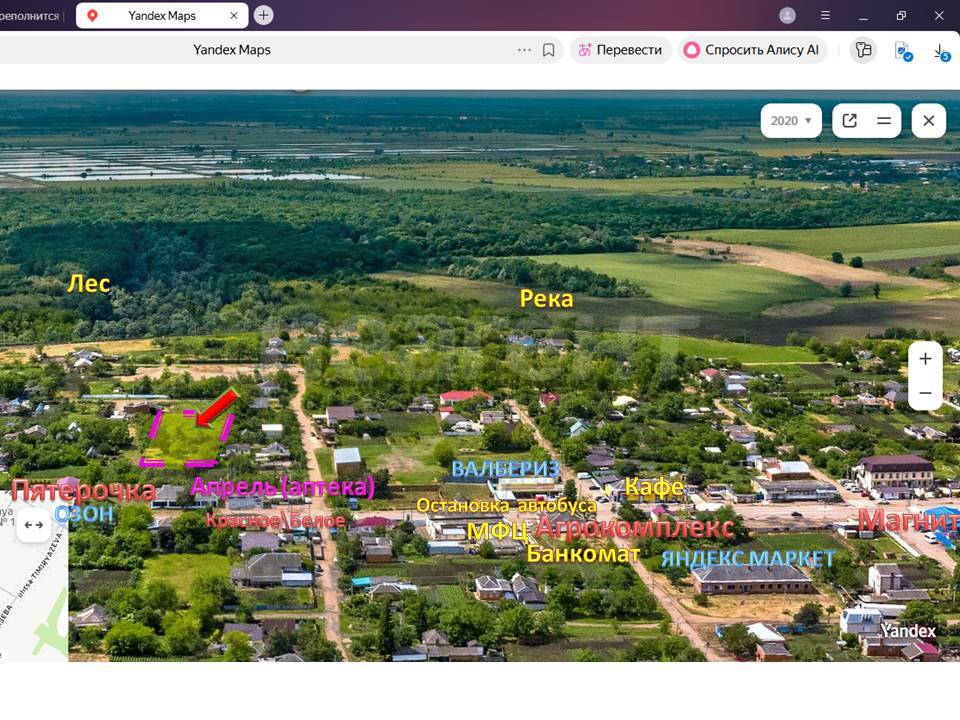
Task: Click the address bar showing Yandex Maps
Action: [231, 50]
